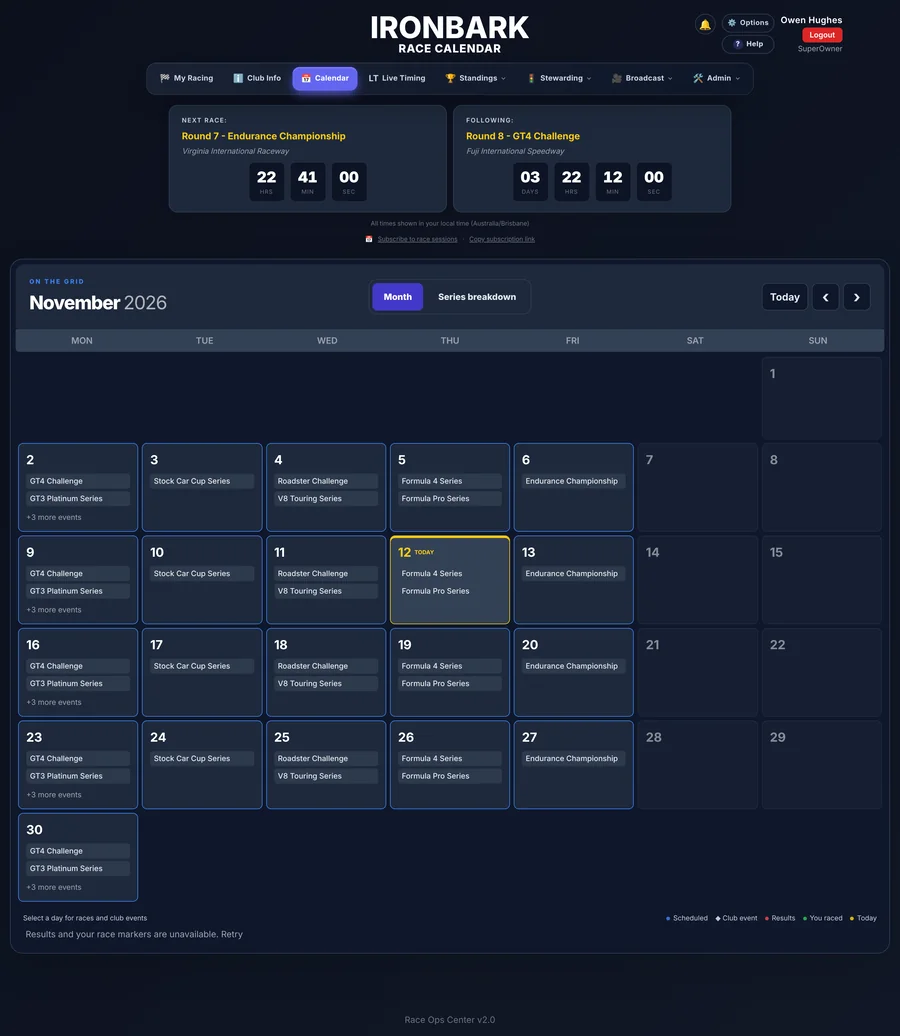Click GT4 Challenge on November 23

click(x=78, y=758)
